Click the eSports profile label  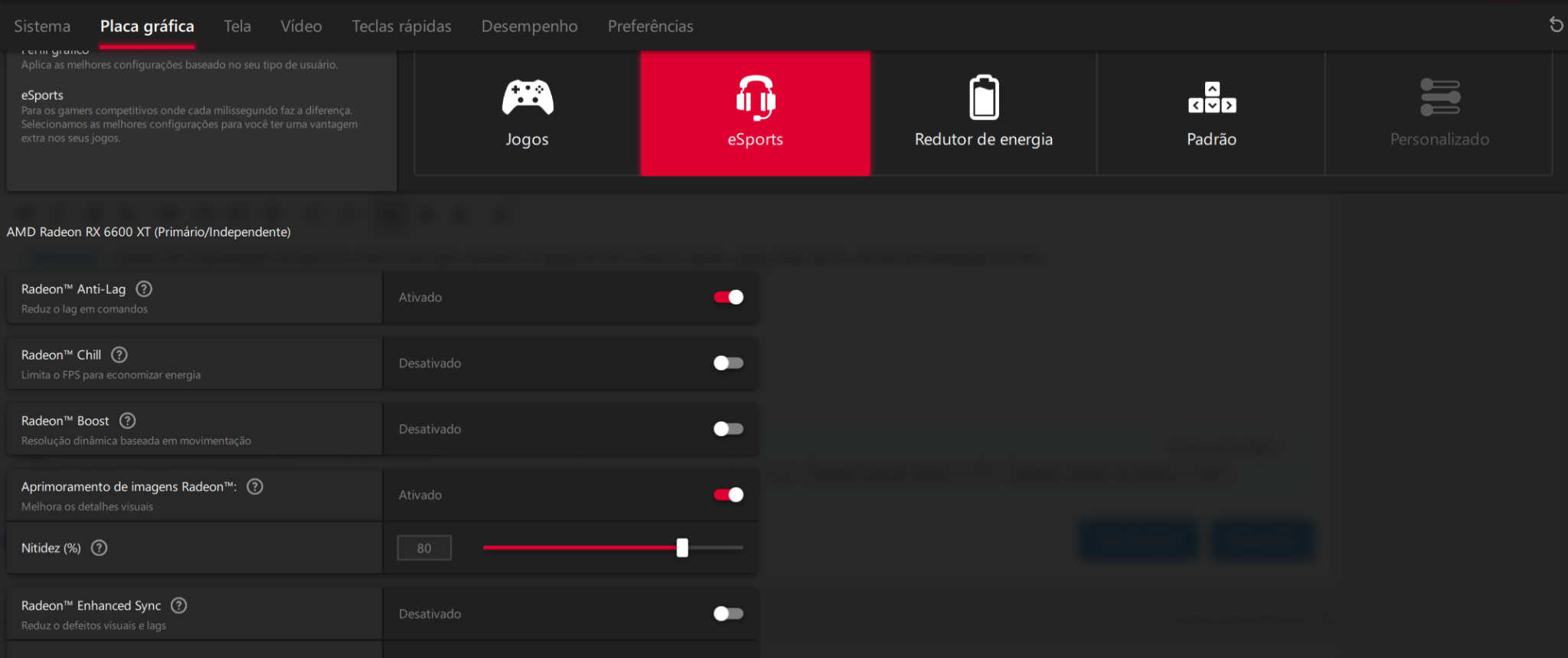(756, 139)
